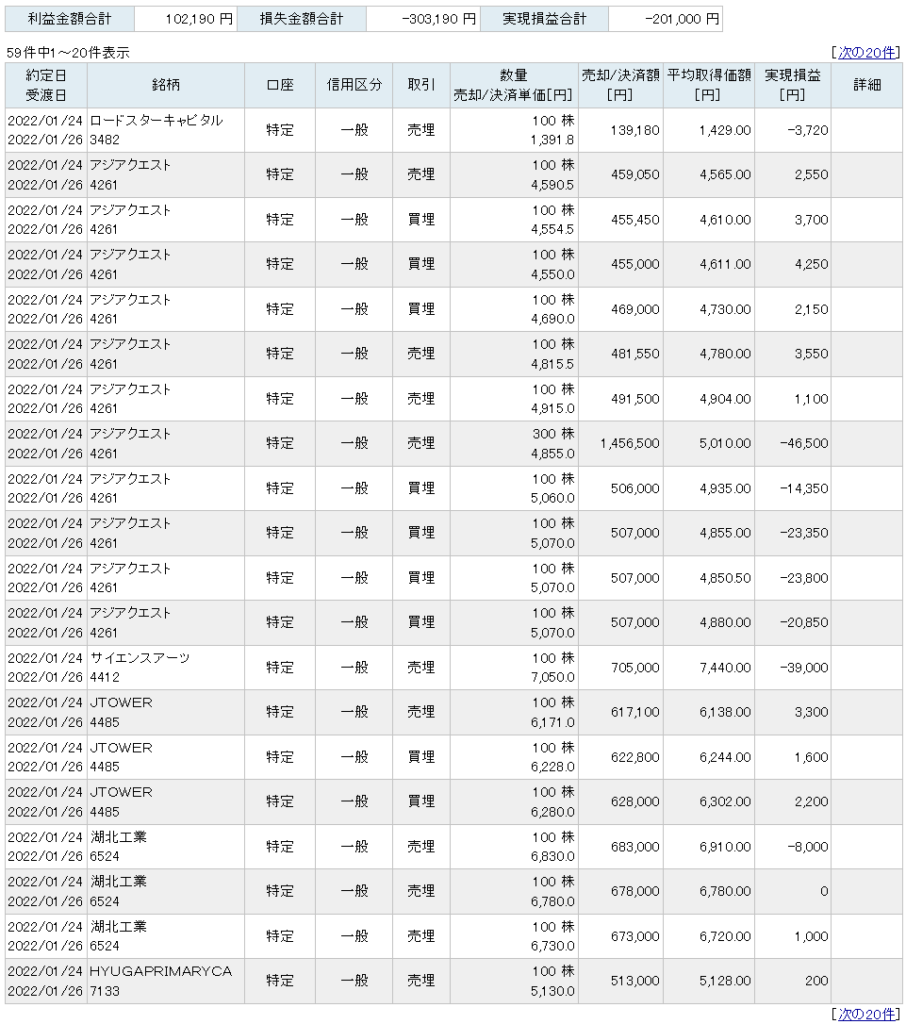Select the -46,500 realized loss value

pyautogui.click(x=804, y=443)
